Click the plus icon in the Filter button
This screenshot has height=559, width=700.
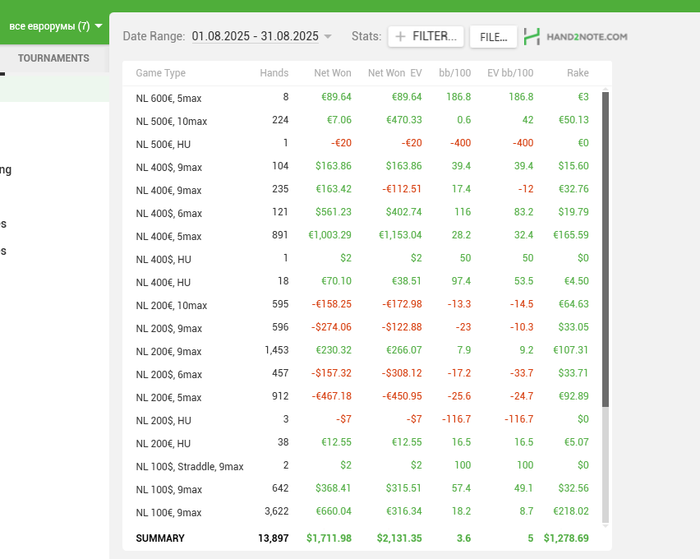pyautogui.click(x=400, y=37)
